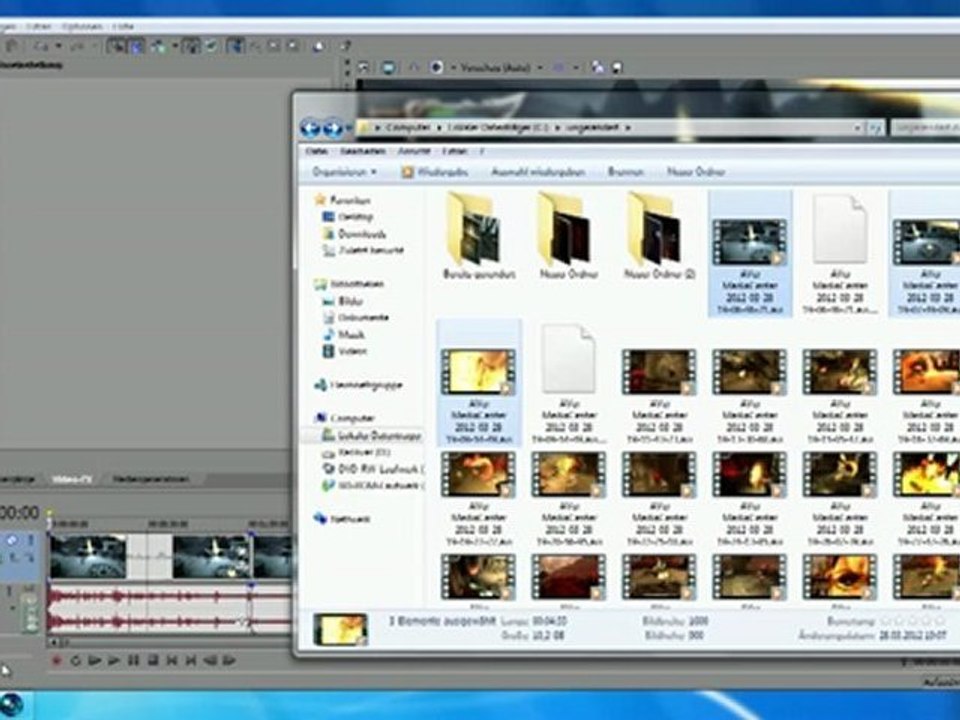The height and width of the screenshot is (720, 960).
Task: Go forward in the Explorer window
Action: 332,129
